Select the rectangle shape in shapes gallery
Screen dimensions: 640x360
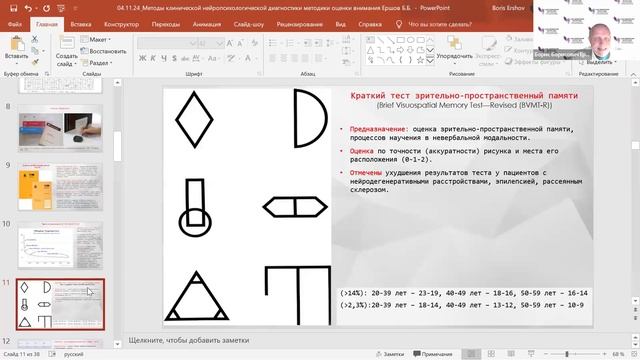tap(400, 40)
